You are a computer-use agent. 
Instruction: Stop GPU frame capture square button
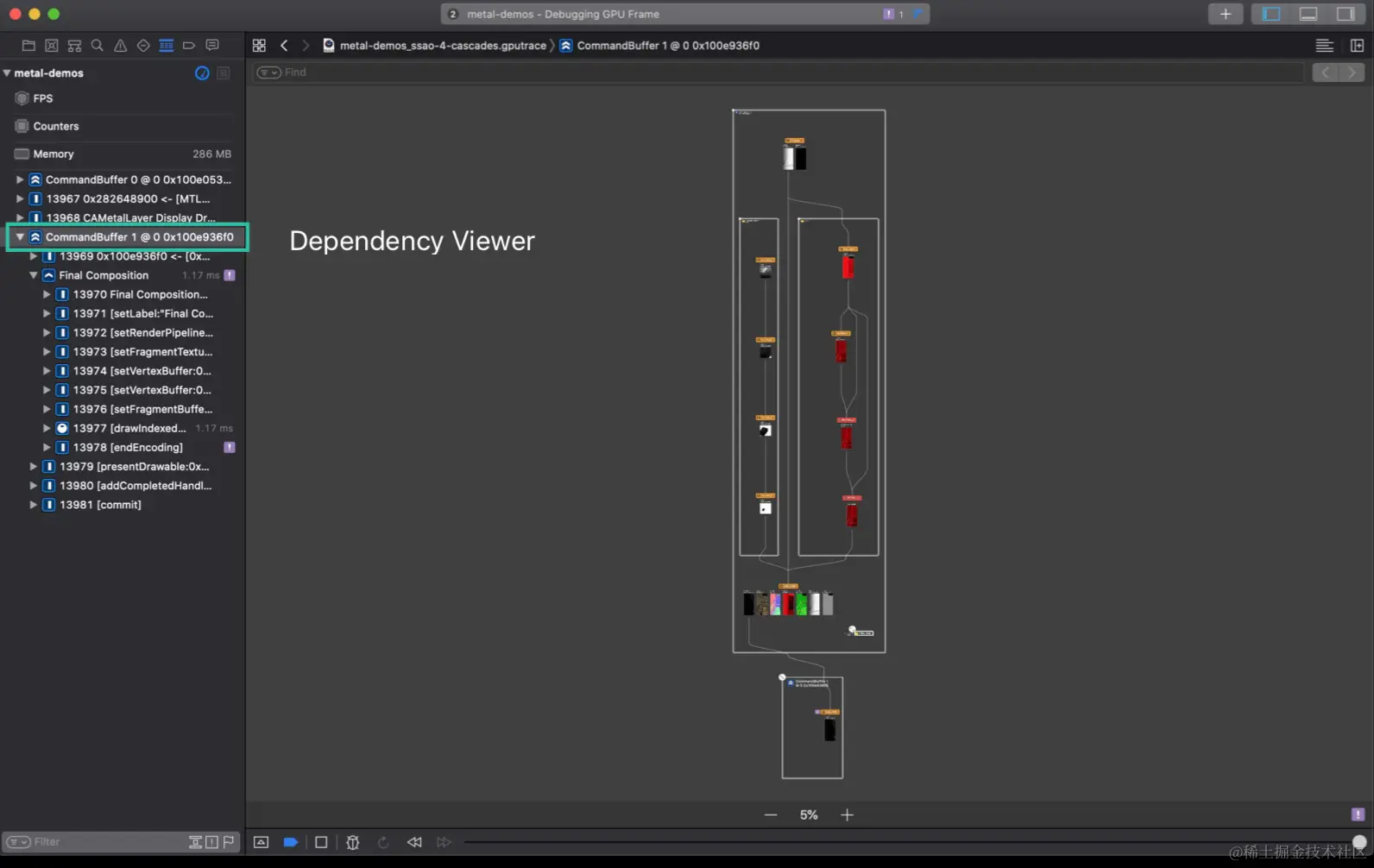coord(321,842)
